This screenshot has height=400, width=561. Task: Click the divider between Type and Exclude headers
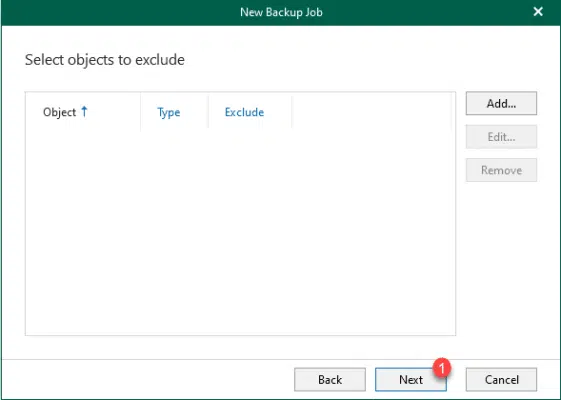pyautogui.click(x=209, y=112)
